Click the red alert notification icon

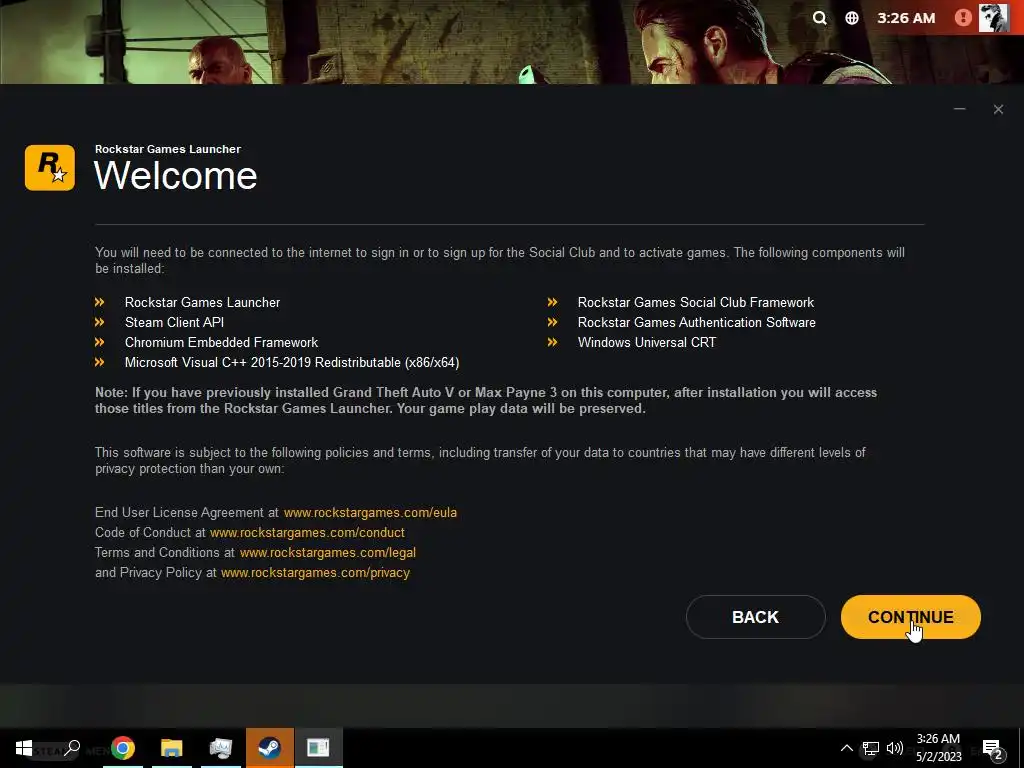[963, 18]
